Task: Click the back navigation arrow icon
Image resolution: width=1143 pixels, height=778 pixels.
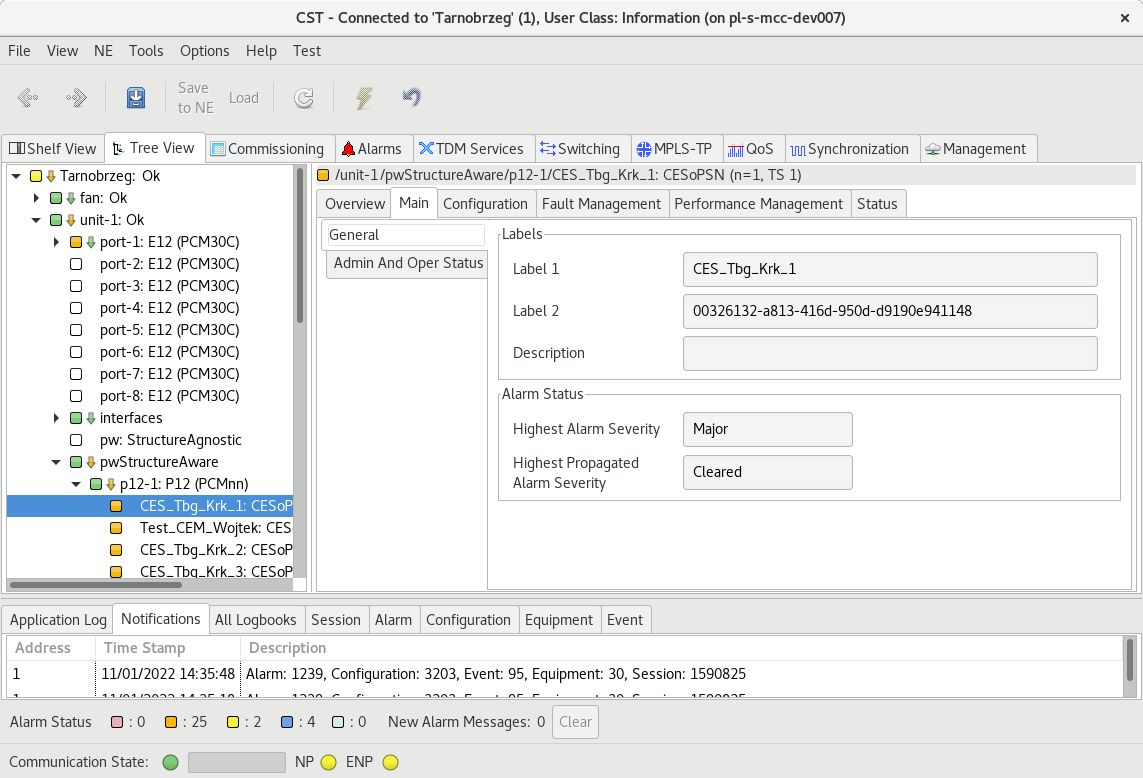Action: (x=28, y=98)
